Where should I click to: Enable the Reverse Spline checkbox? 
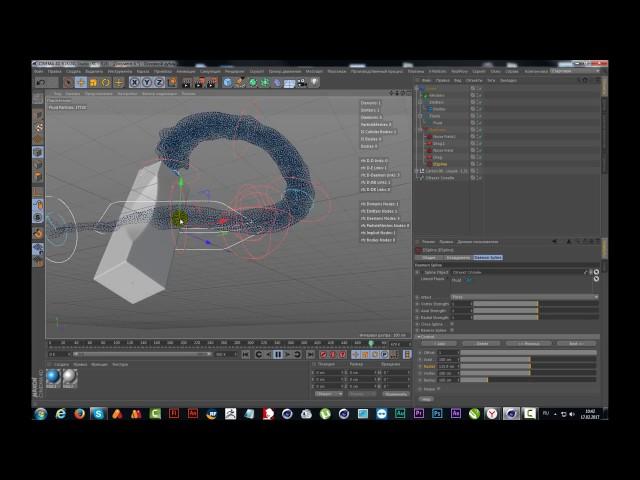tap(452, 330)
